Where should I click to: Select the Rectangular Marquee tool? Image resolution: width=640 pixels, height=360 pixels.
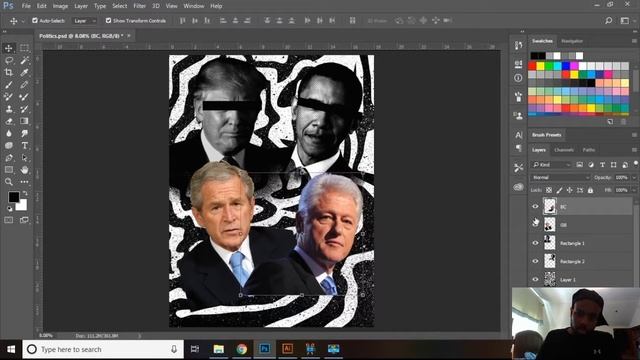pyautogui.click(x=24, y=48)
